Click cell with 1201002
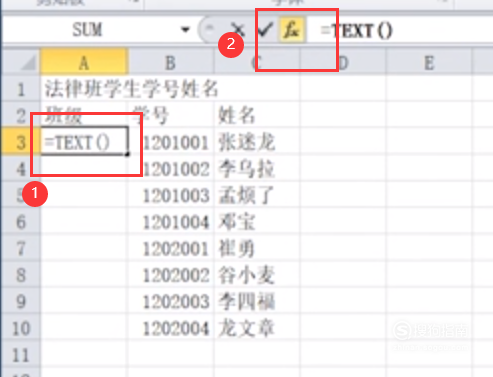This screenshot has width=493, height=377. (171, 169)
